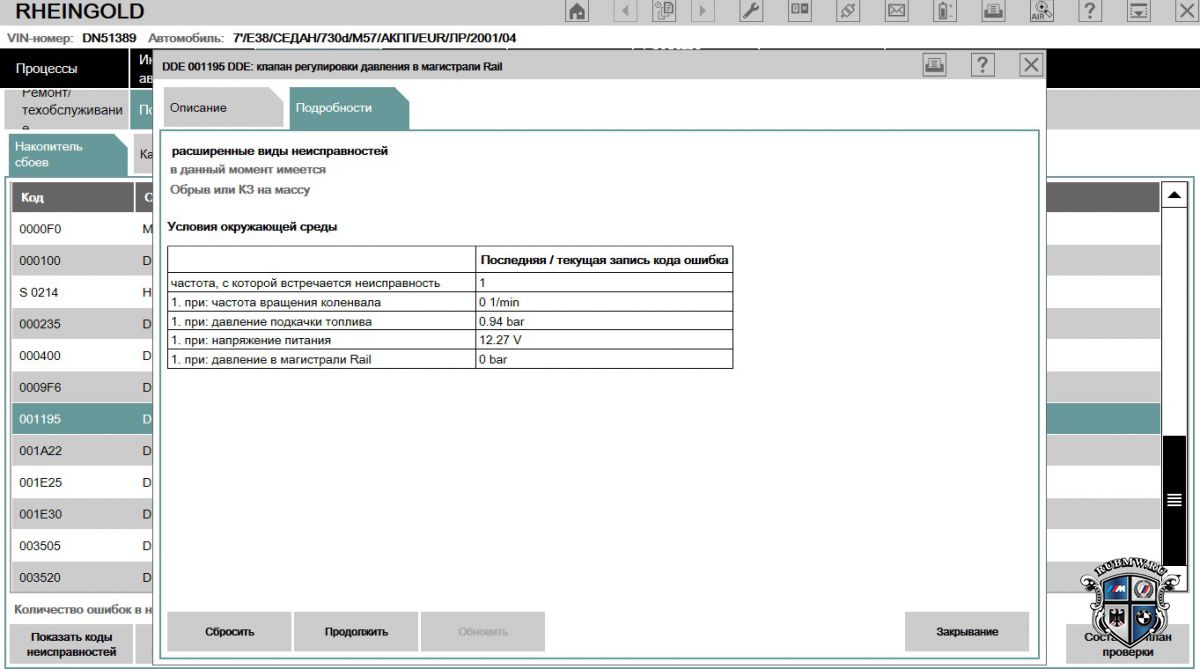Click the 'Последняя / текущая запись' column header
Viewport: 1200px width, 669px height.
click(x=604, y=260)
